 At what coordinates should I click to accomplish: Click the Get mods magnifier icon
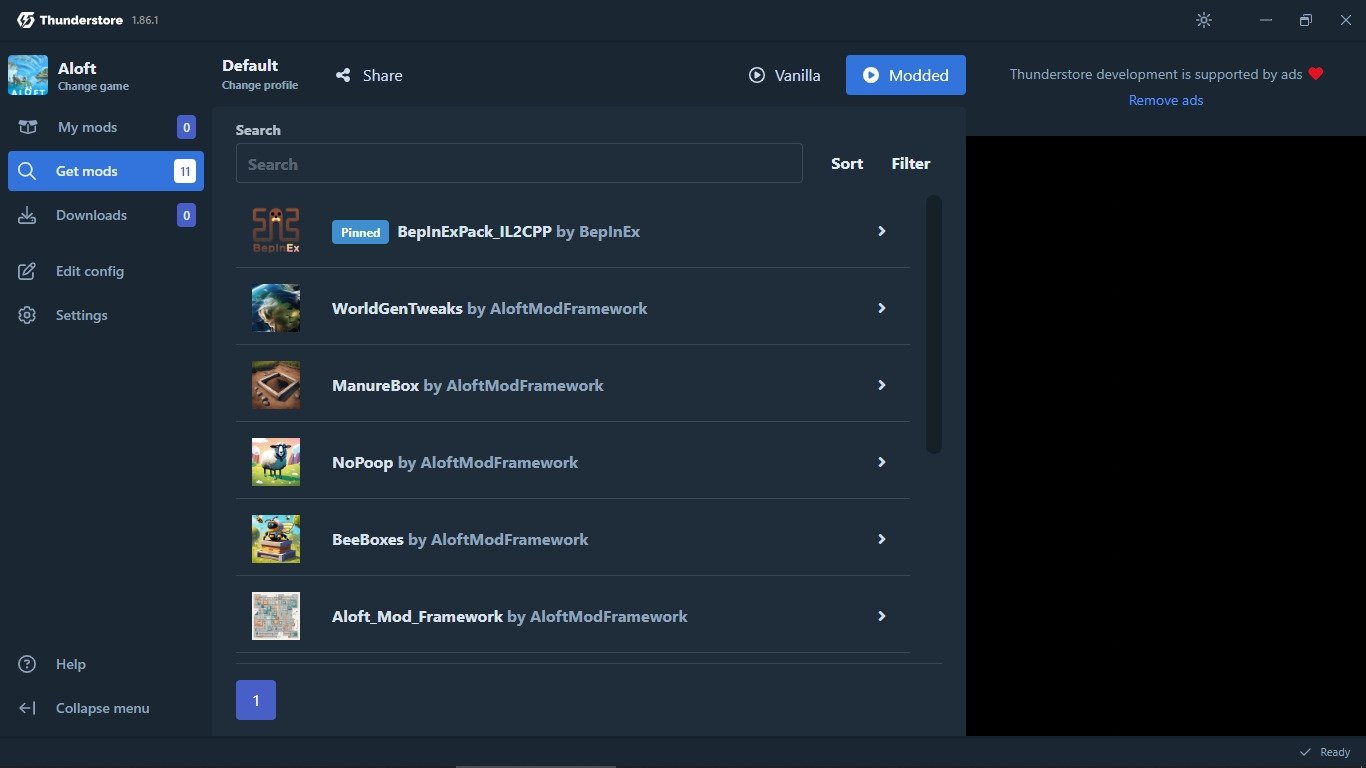tap(27, 171)
